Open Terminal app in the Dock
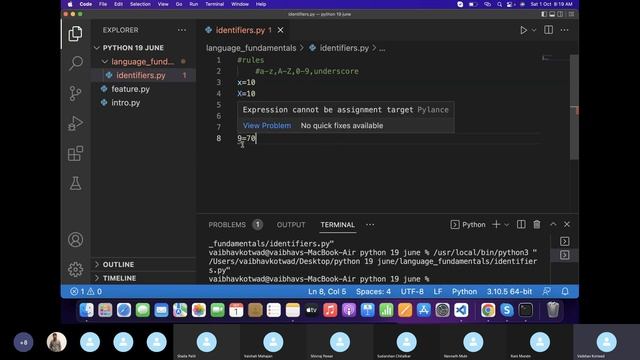The image size is (640, 360). [525, 310]
